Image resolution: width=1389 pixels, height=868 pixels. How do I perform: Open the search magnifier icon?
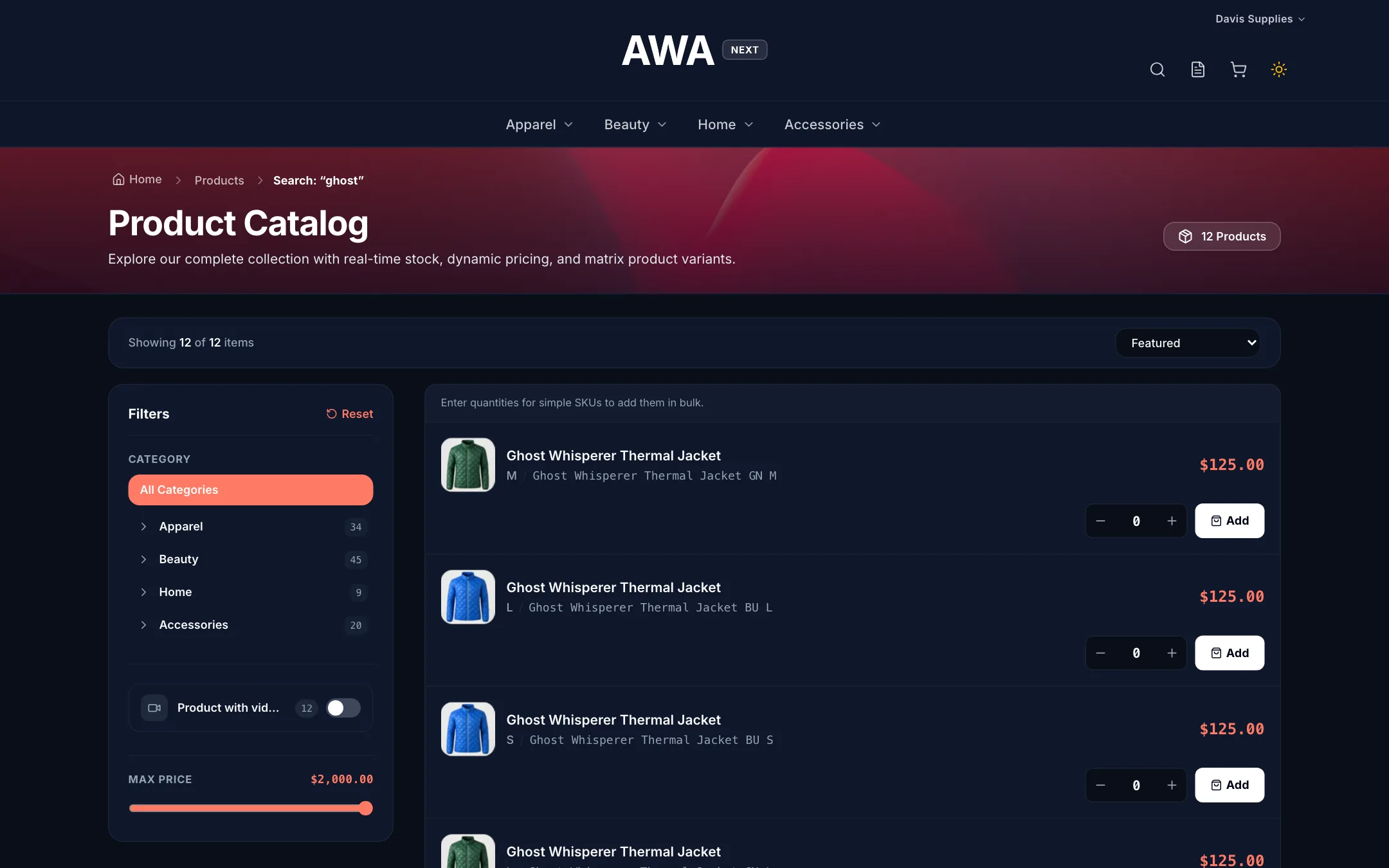pos(1157,69)
